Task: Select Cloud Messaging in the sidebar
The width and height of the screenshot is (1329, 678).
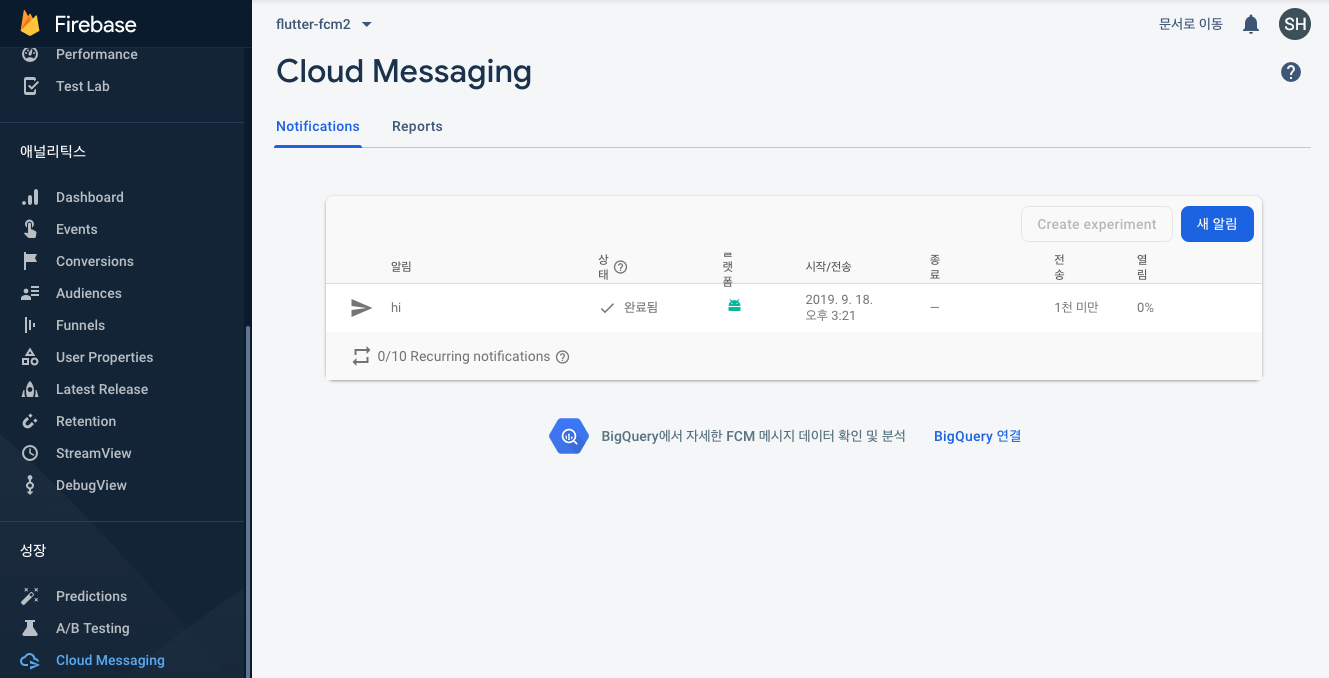Action: [x=110, y=660]
